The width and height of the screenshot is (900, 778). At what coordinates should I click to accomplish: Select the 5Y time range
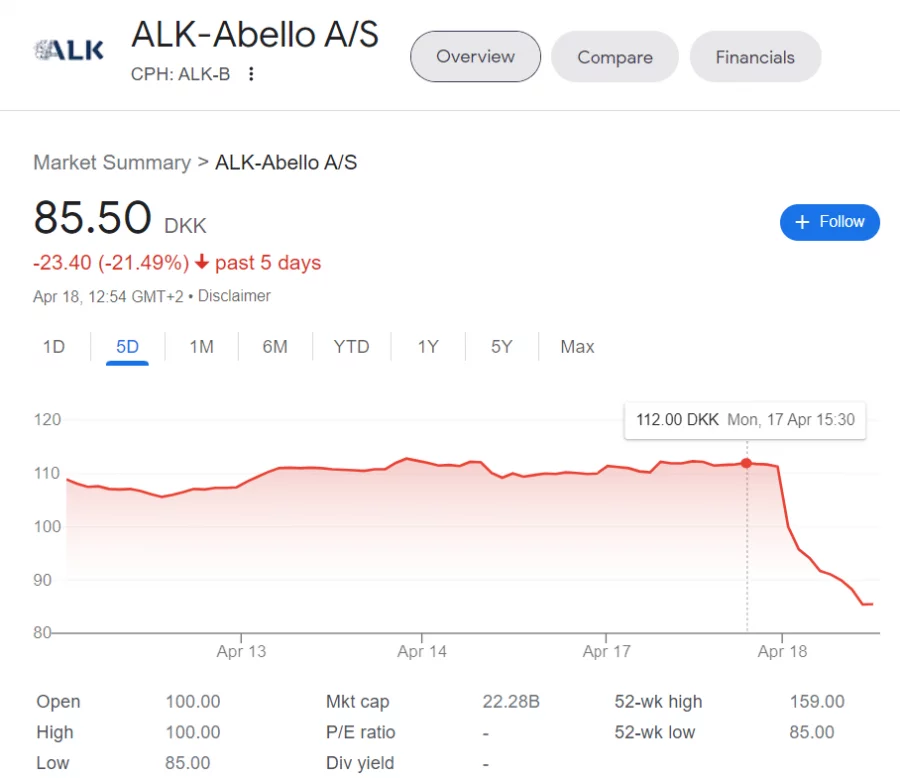point(501,347)
